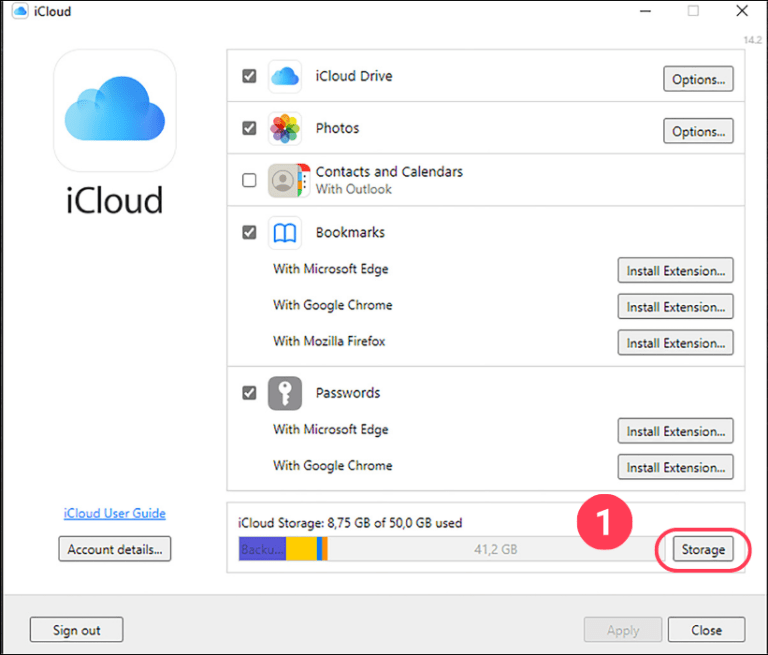Click the Close button
Viewport: 768px width, 655px height.
[706, 630]
